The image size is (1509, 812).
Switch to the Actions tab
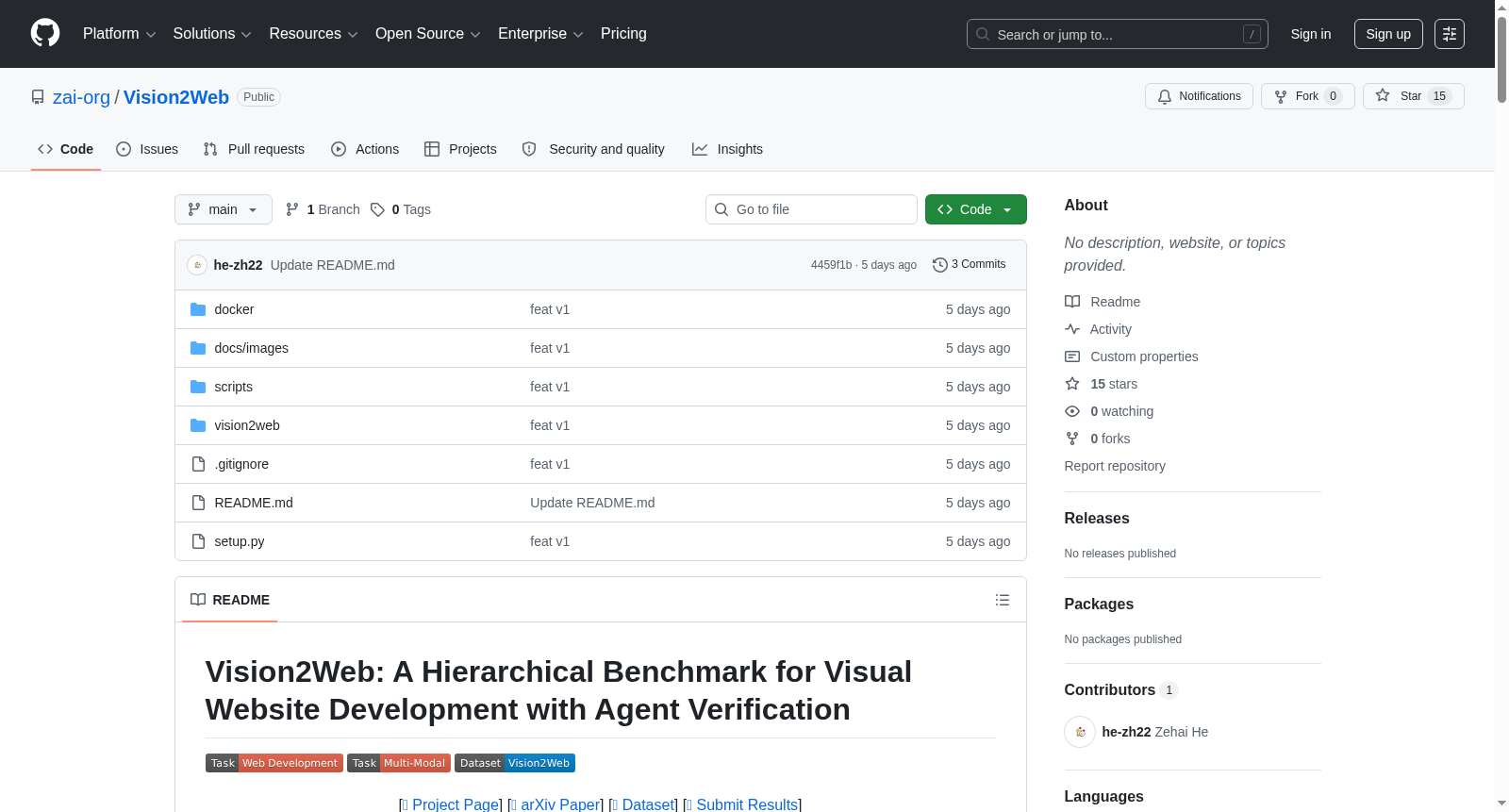[x=365, y=149]
